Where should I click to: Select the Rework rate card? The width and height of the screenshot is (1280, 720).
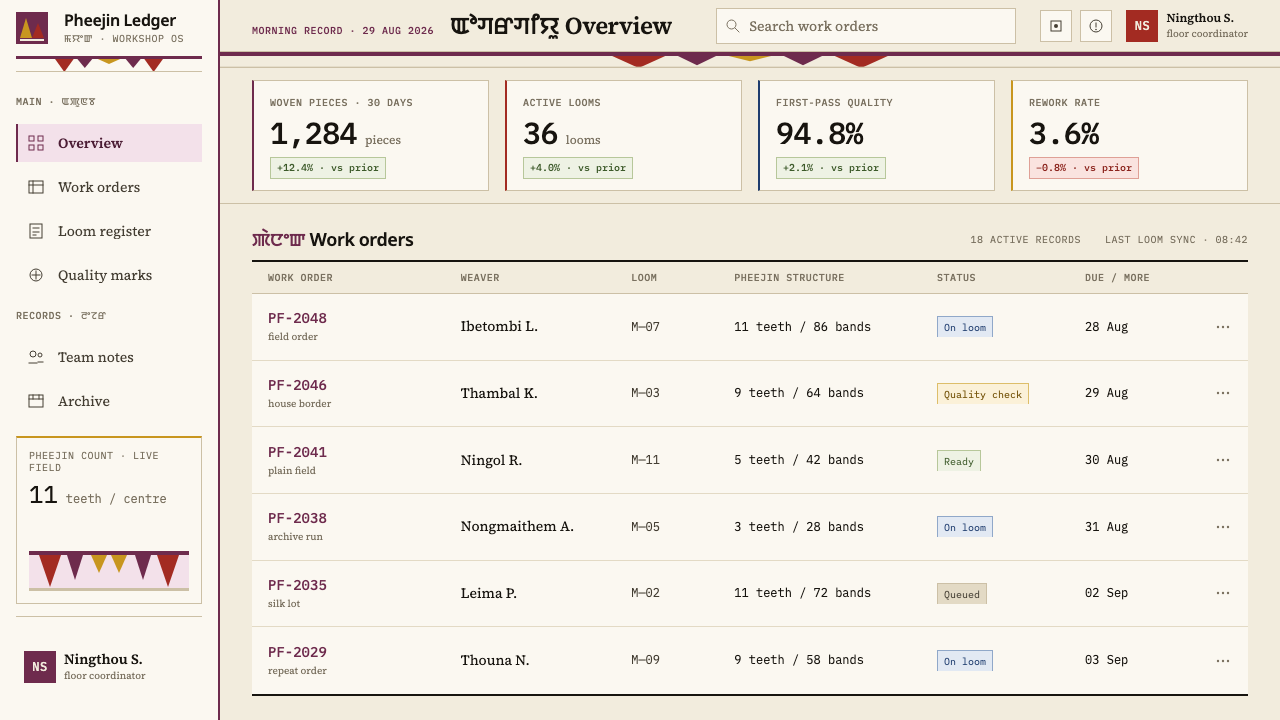(x=1129, y=135)
